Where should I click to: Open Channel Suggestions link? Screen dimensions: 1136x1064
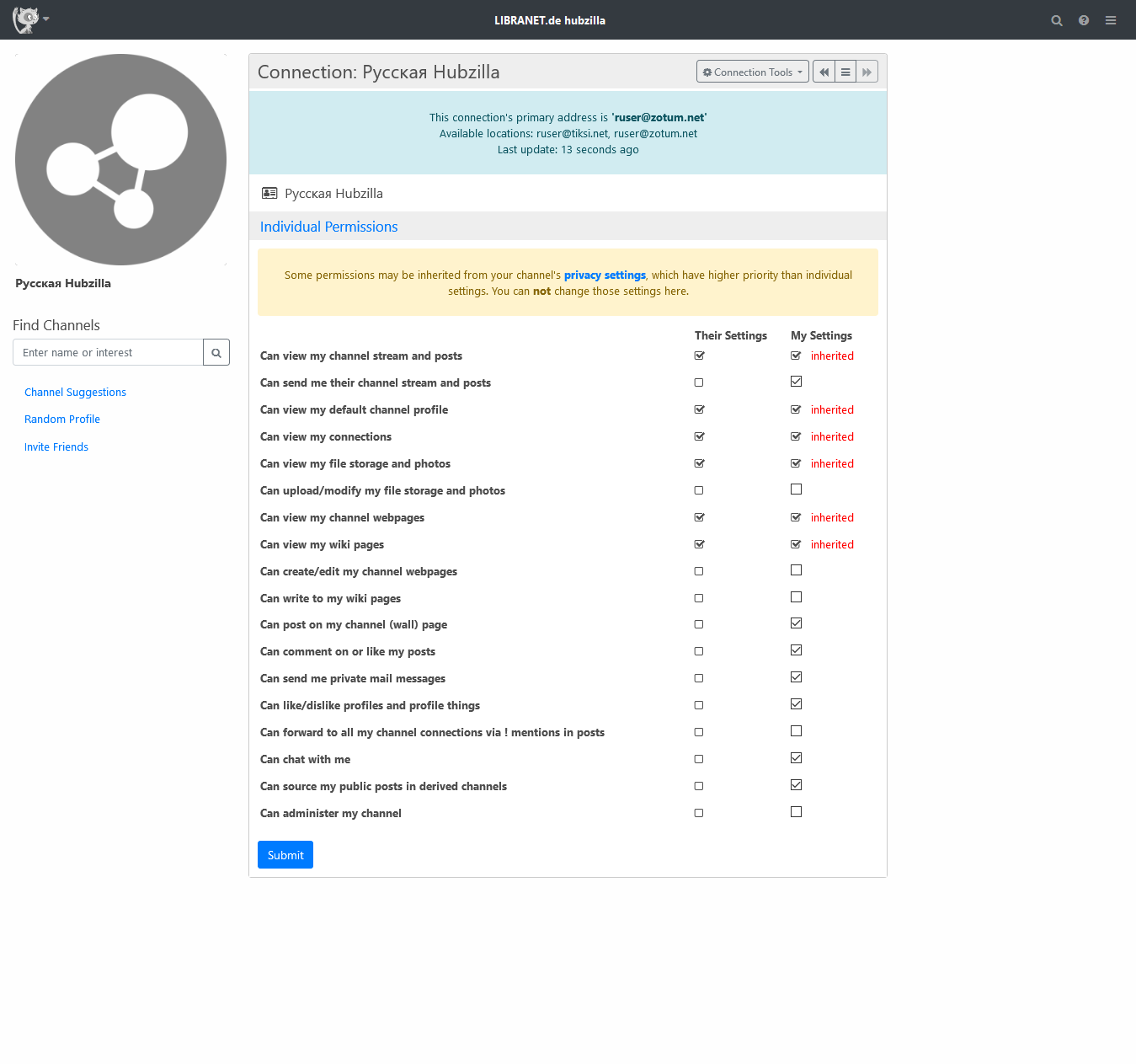point(75,392)
